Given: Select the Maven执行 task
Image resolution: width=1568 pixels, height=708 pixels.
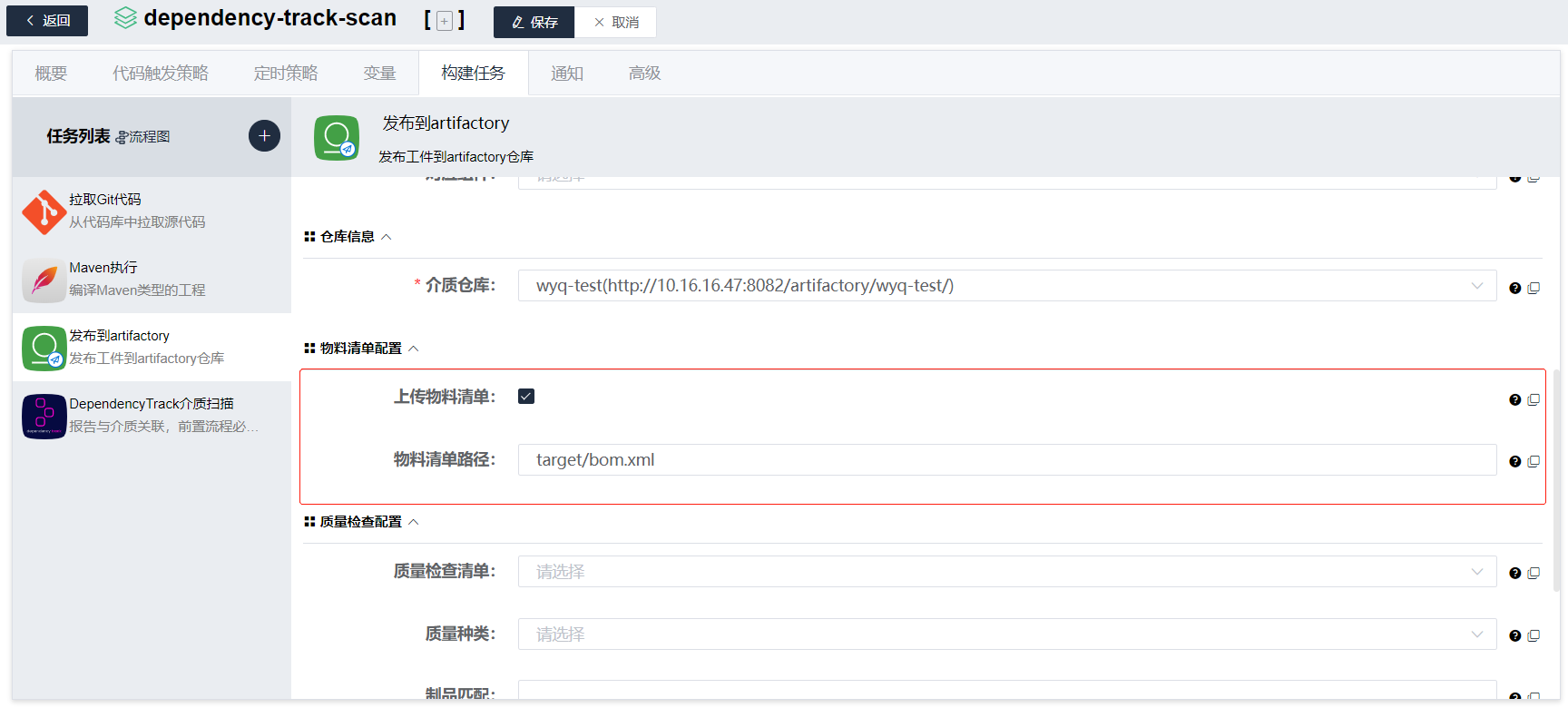Looking at the screenshot, I should [152, 279].
